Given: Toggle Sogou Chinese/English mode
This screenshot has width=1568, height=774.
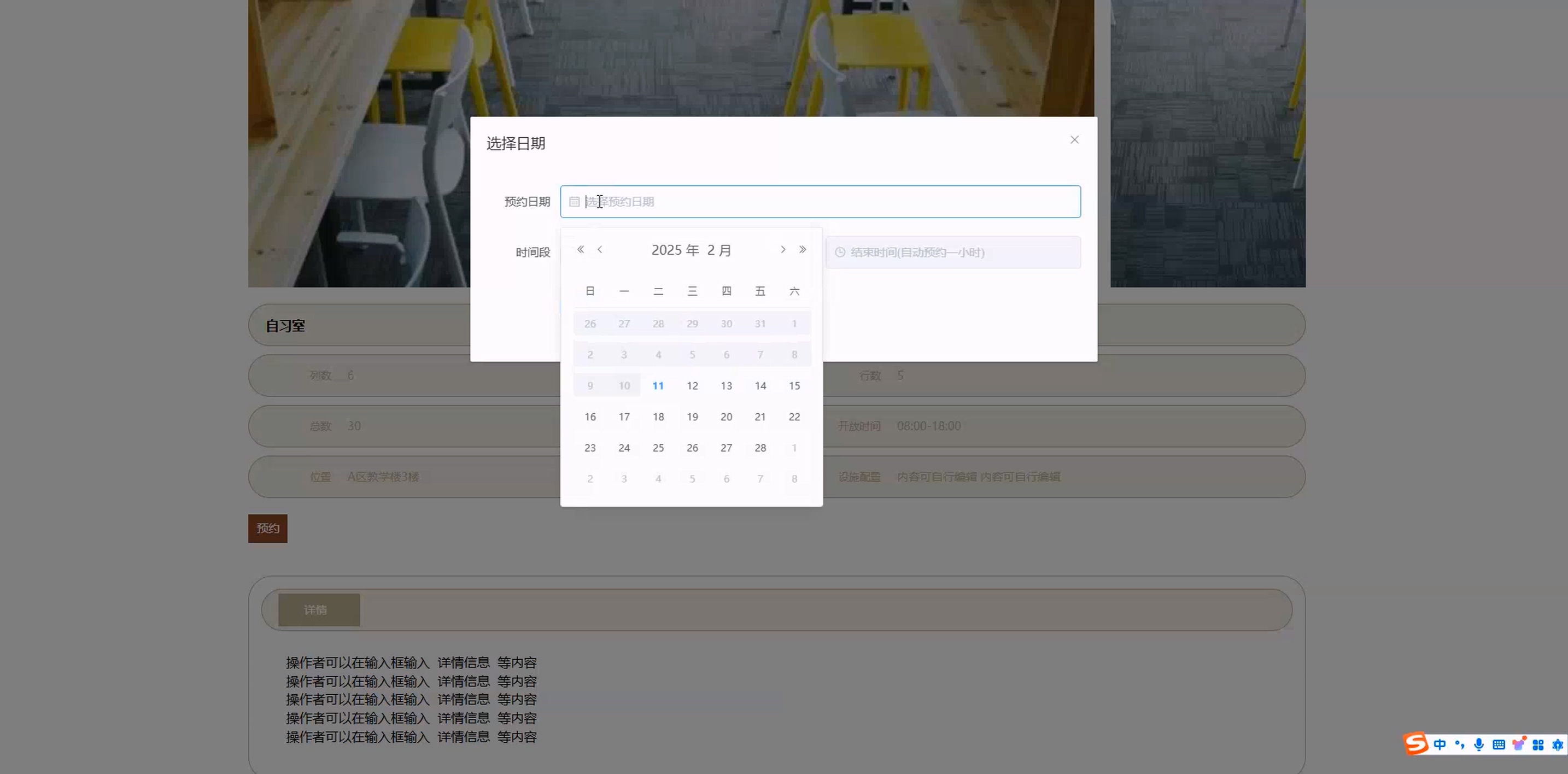Looking at the screenshot, I should tap(1440, 745).
